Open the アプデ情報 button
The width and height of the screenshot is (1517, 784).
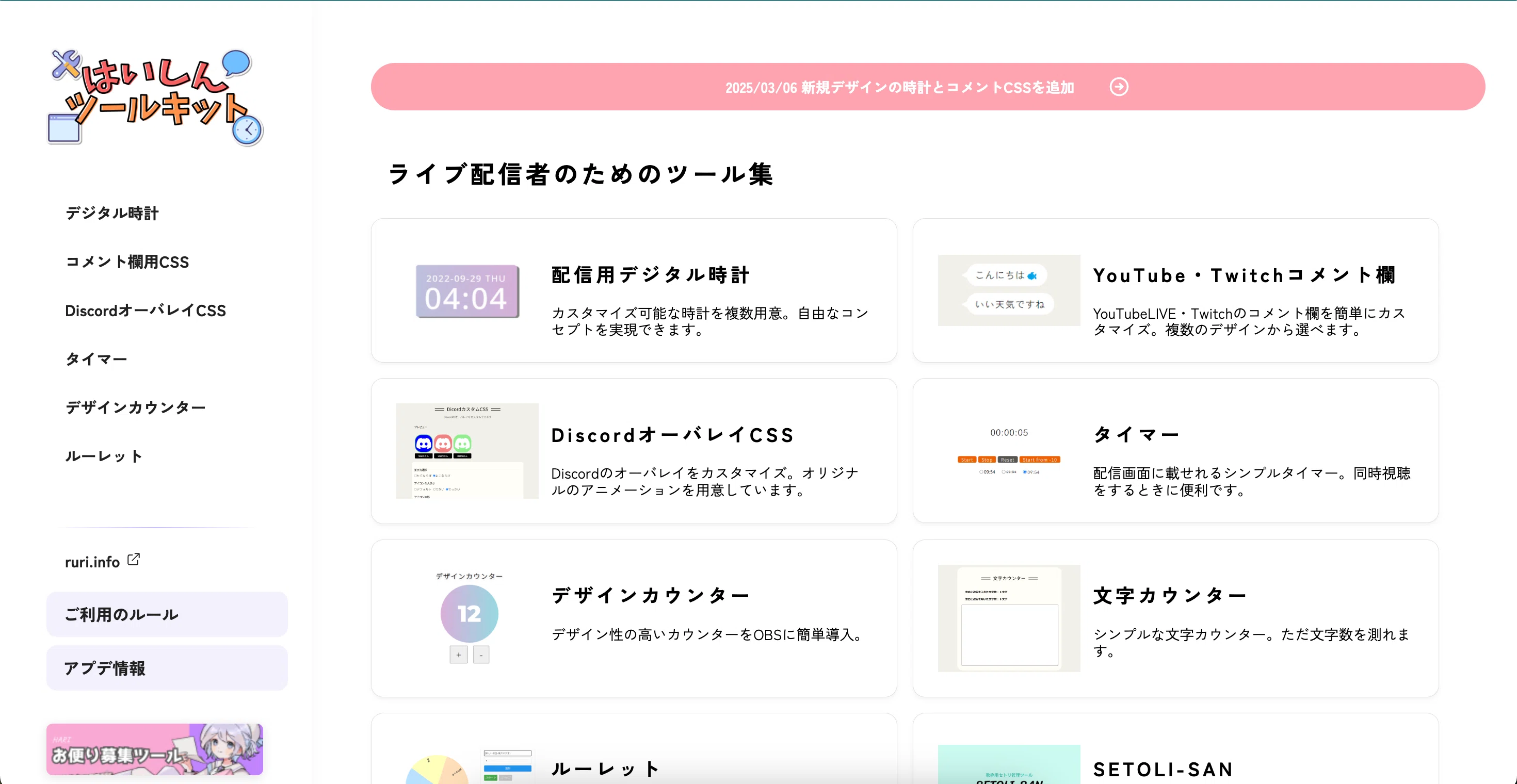coord(167,668)
